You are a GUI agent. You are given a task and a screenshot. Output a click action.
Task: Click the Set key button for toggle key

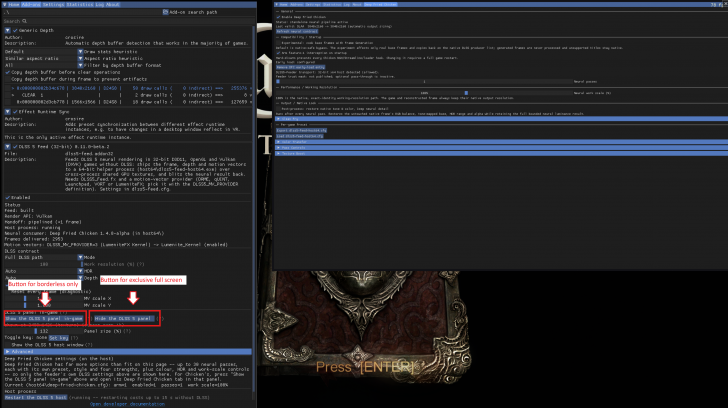pos(59,338)
